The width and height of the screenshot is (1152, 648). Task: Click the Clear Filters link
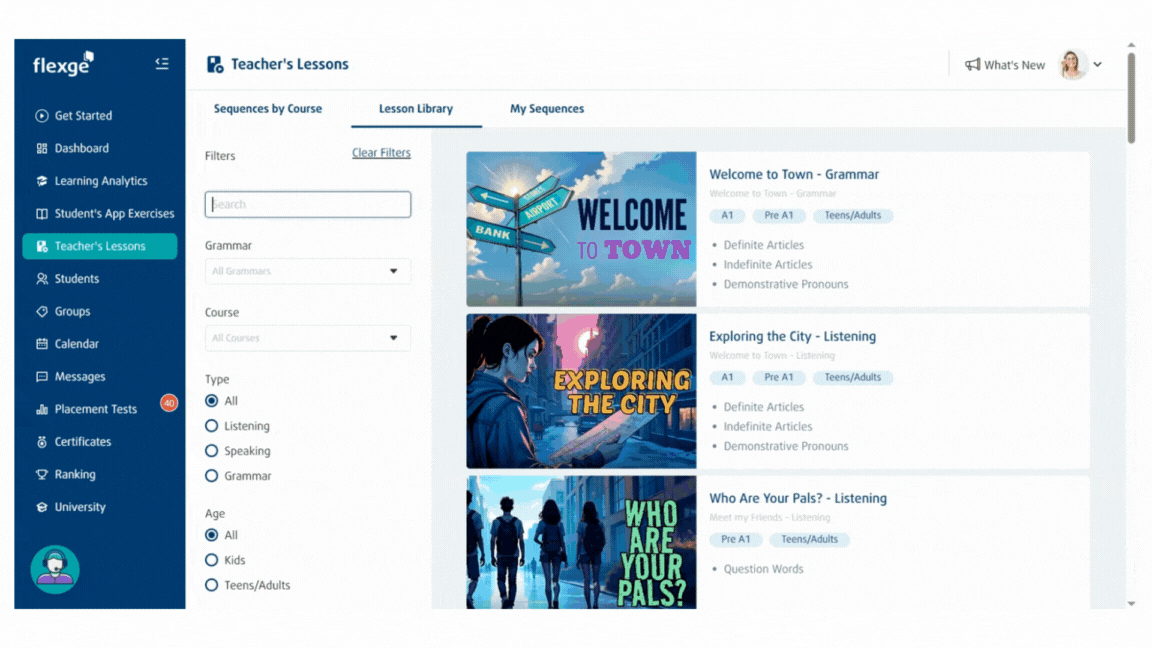pyautogui.click(x=381, y=153)
